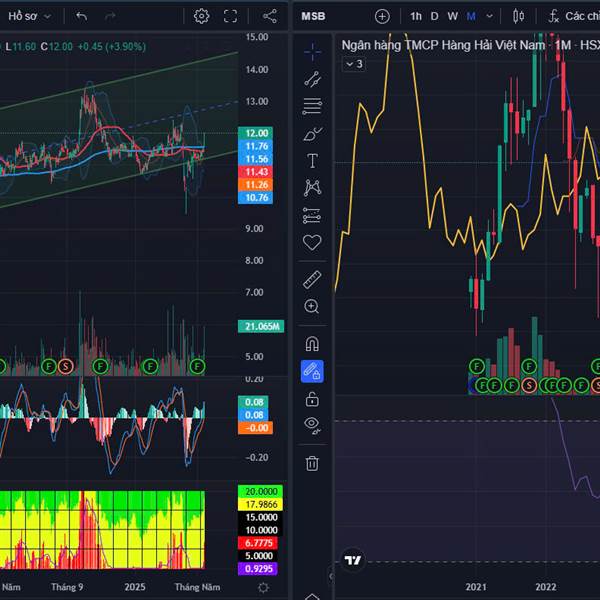Toggle magnet mode

pos(312,344)
